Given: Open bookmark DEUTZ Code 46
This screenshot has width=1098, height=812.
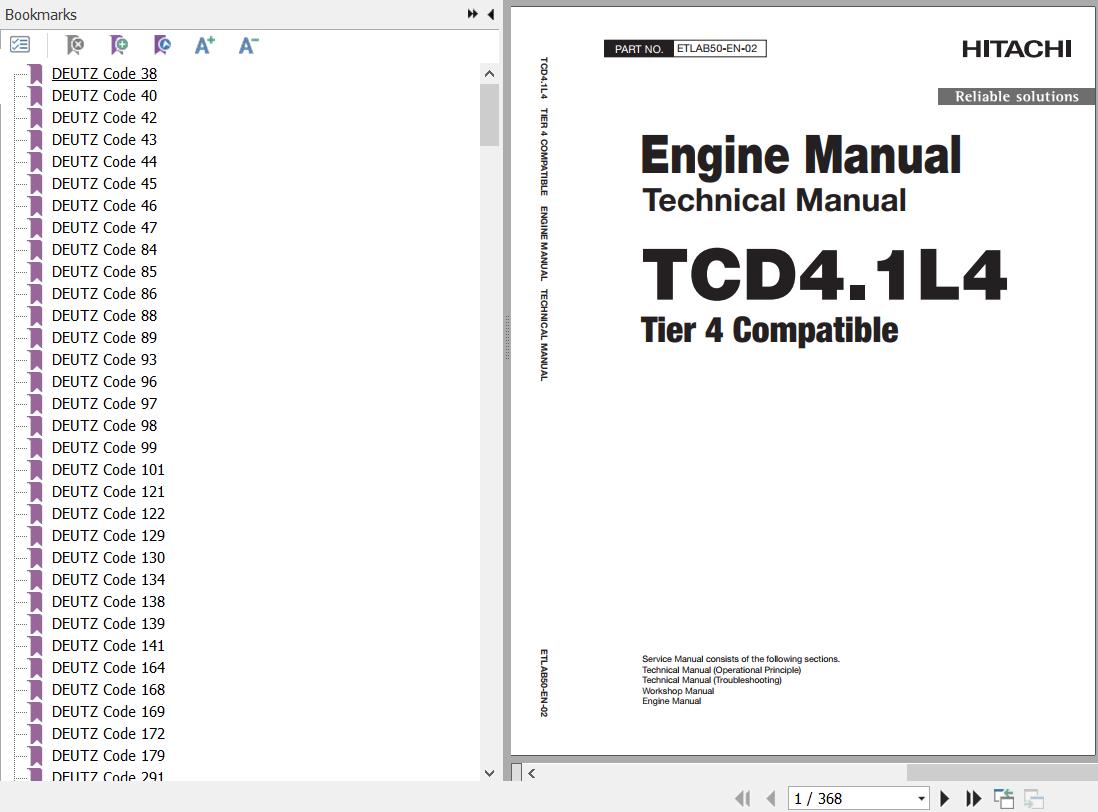Looking at the screenshot, I should [104, 206].
